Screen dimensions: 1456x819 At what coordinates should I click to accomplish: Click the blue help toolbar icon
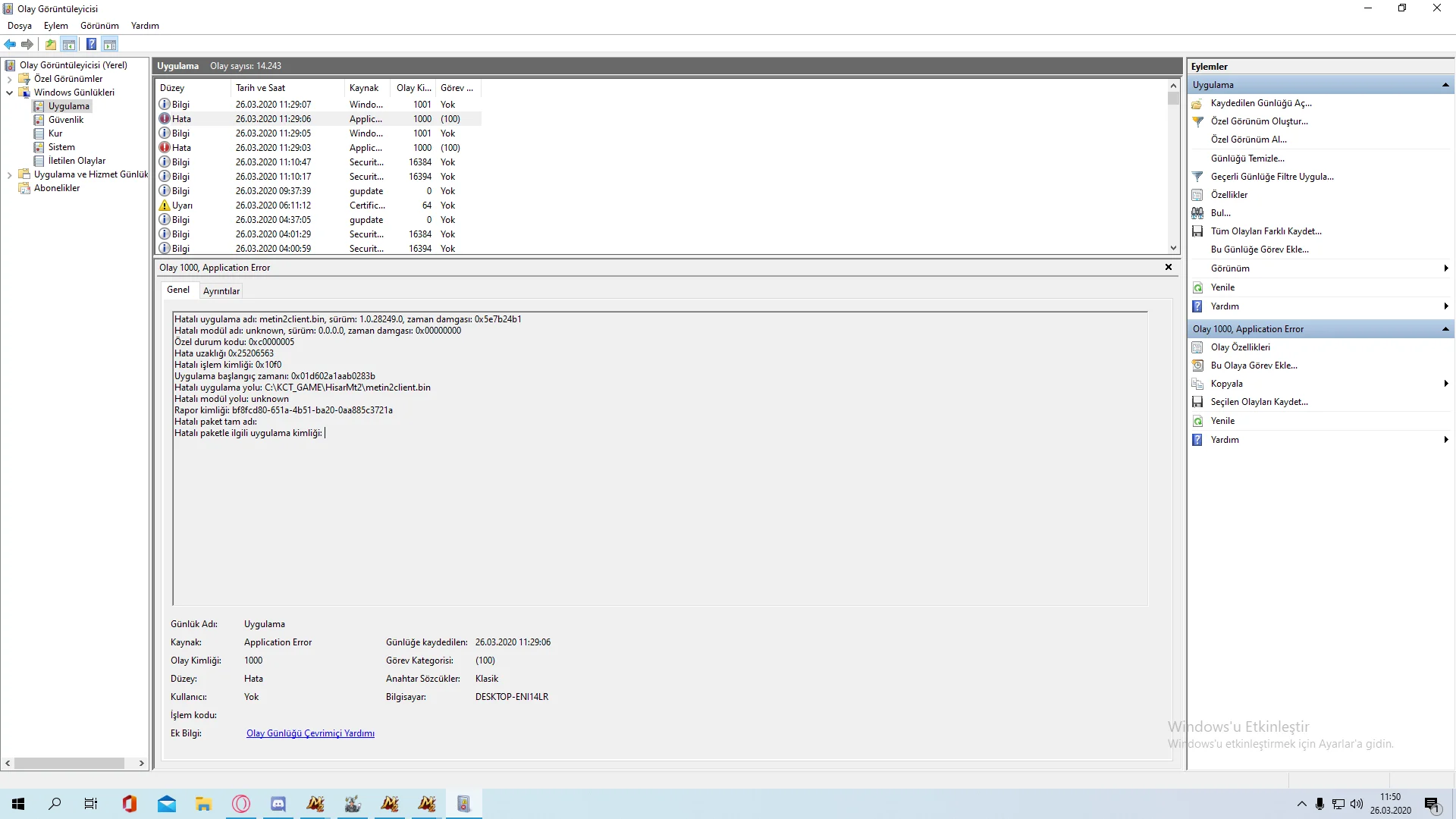91,44
